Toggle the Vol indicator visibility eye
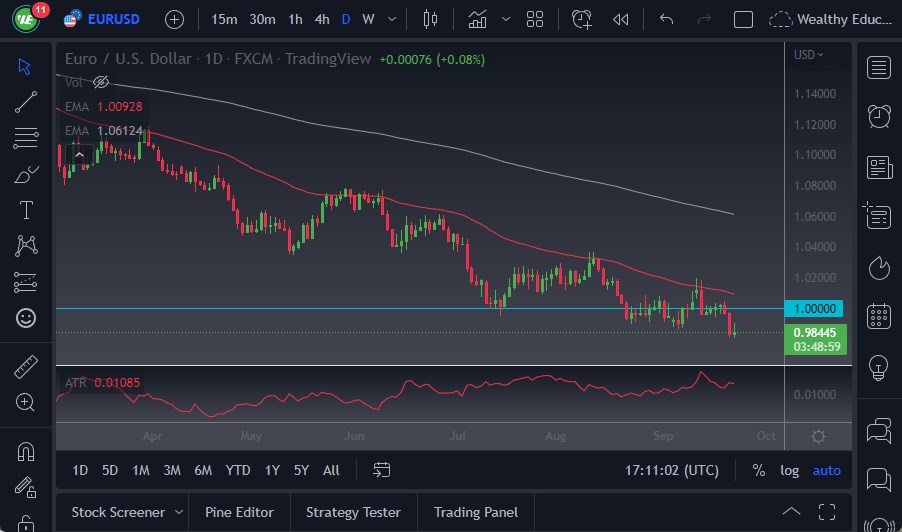Screen dimensions: 902x532 click(x=100, y=82)
